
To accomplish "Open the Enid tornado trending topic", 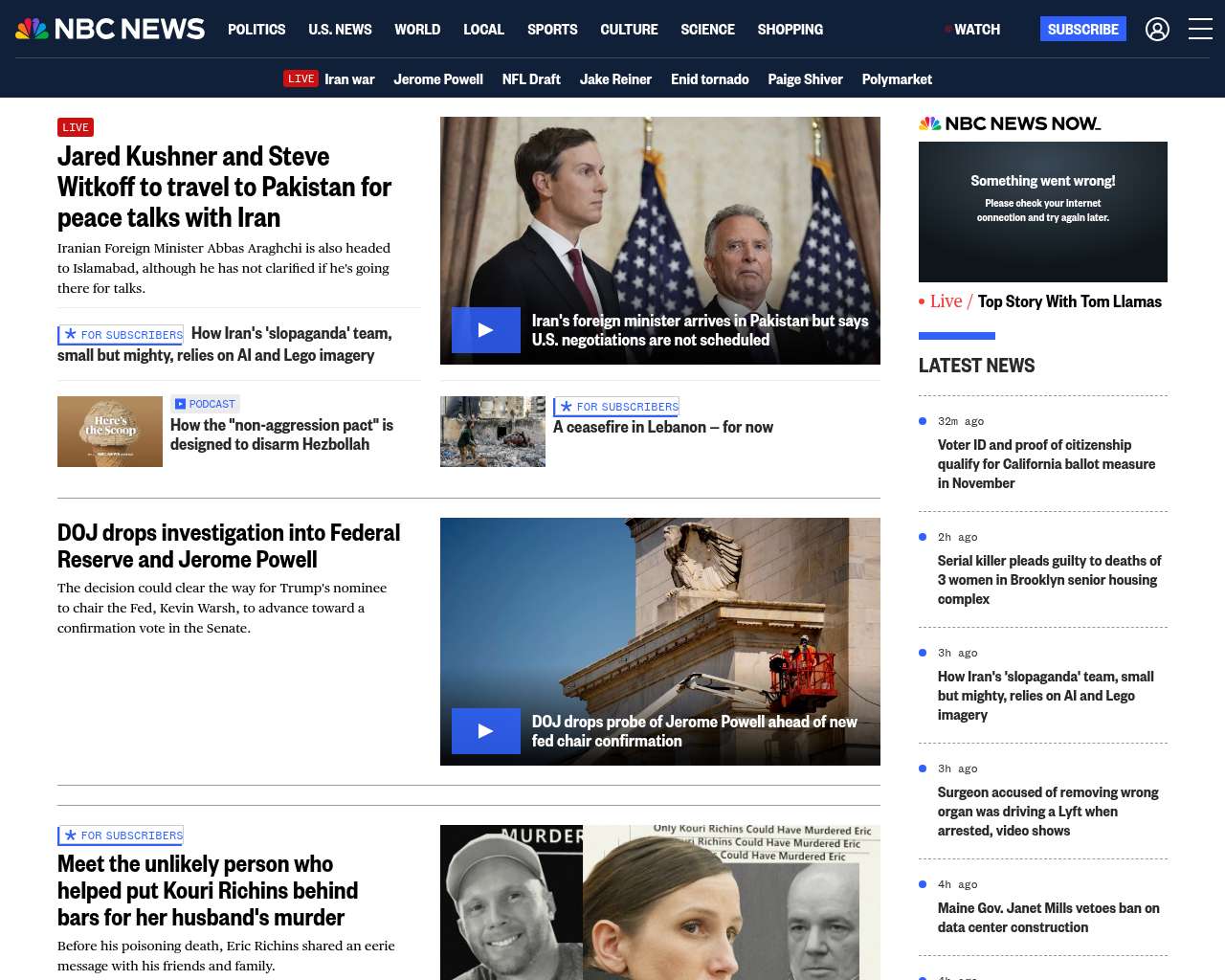I will click(709, 79).
